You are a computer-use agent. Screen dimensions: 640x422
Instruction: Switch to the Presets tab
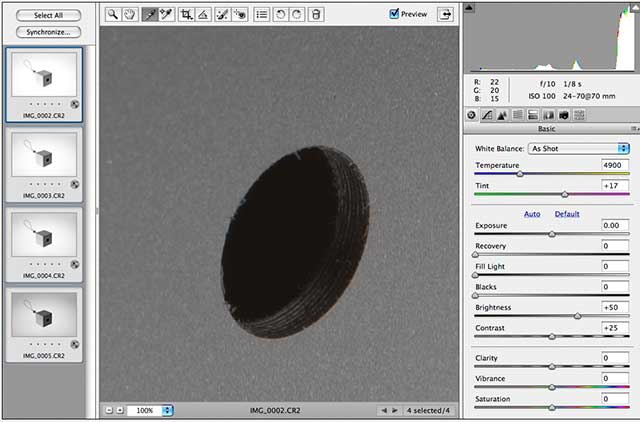pos(579,115)
